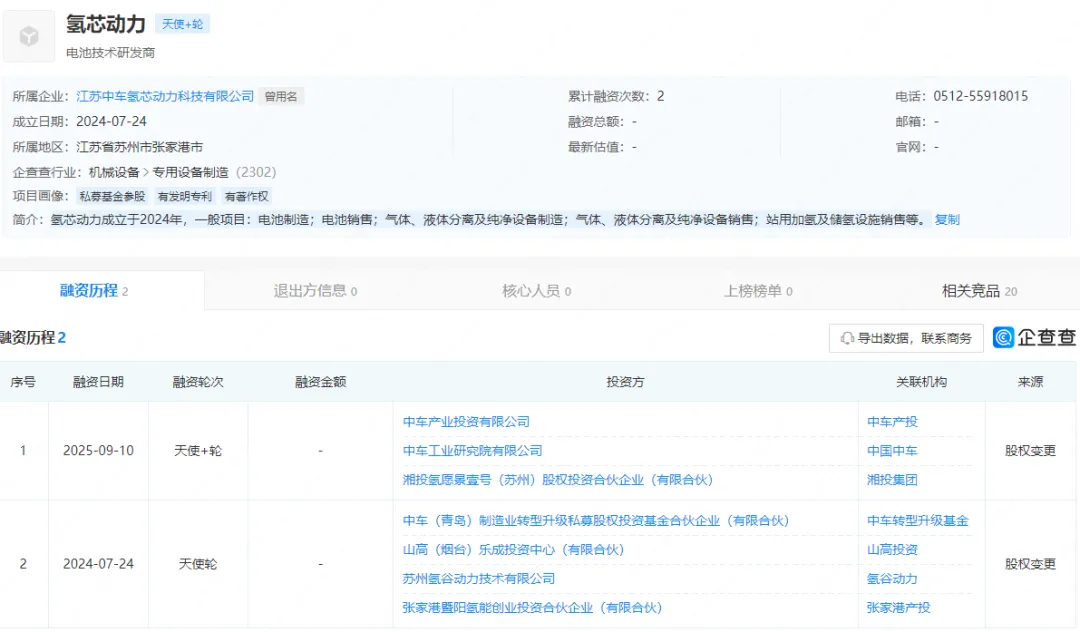Click the company logo placeholder cube icon

coord(29,36)
